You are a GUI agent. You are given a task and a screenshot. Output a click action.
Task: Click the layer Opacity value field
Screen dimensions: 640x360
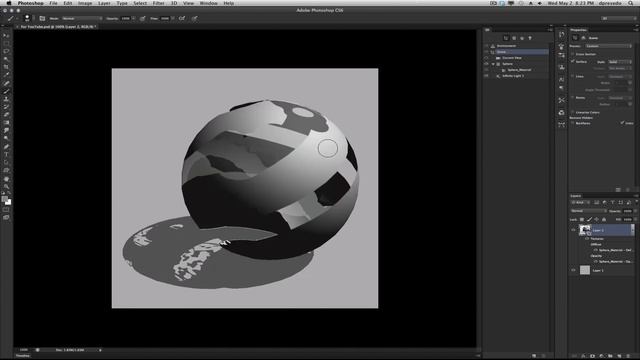click(627, 211)
